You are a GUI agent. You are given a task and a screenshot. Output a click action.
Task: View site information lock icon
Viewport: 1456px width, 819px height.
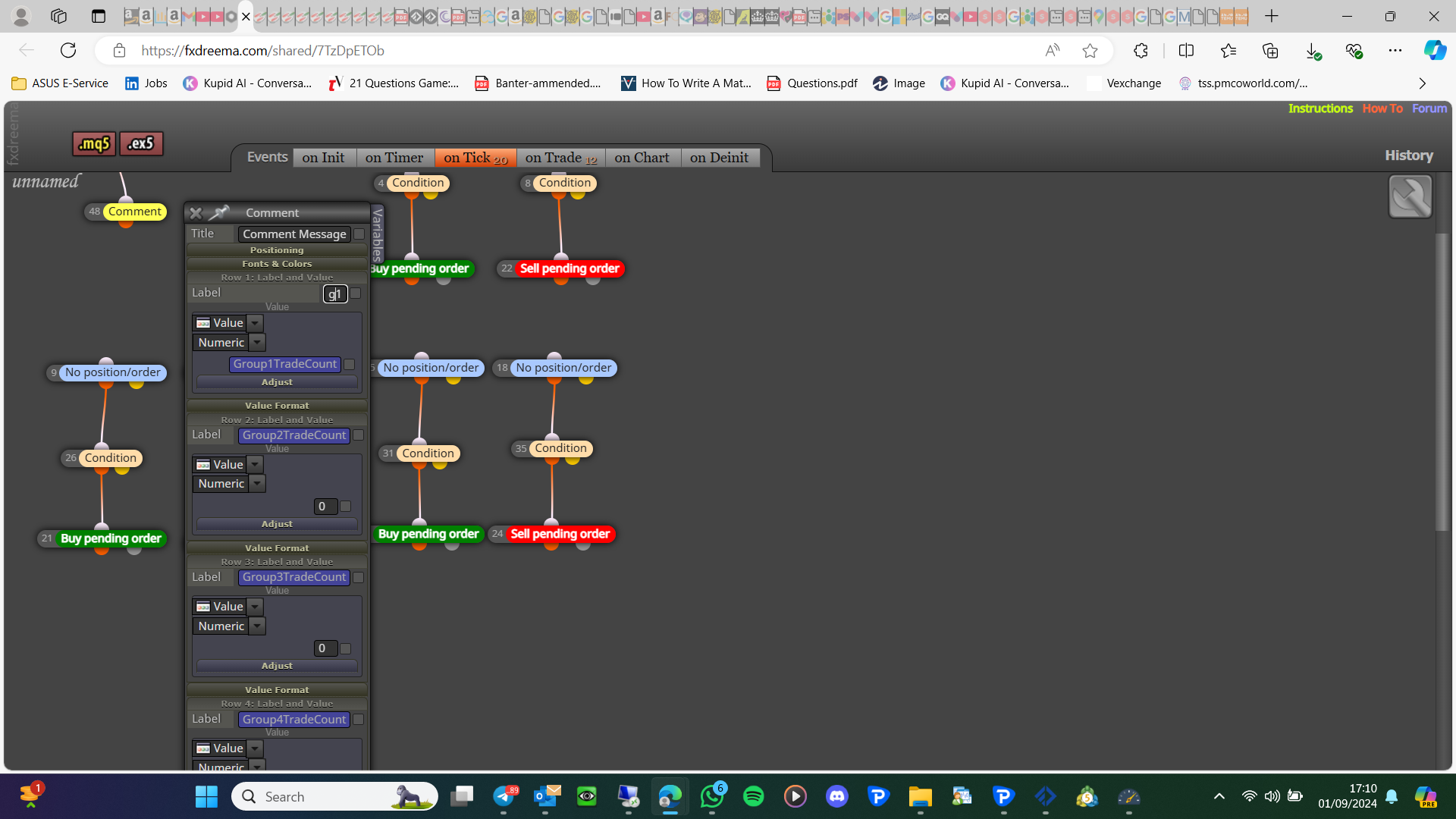pos(119,51)
